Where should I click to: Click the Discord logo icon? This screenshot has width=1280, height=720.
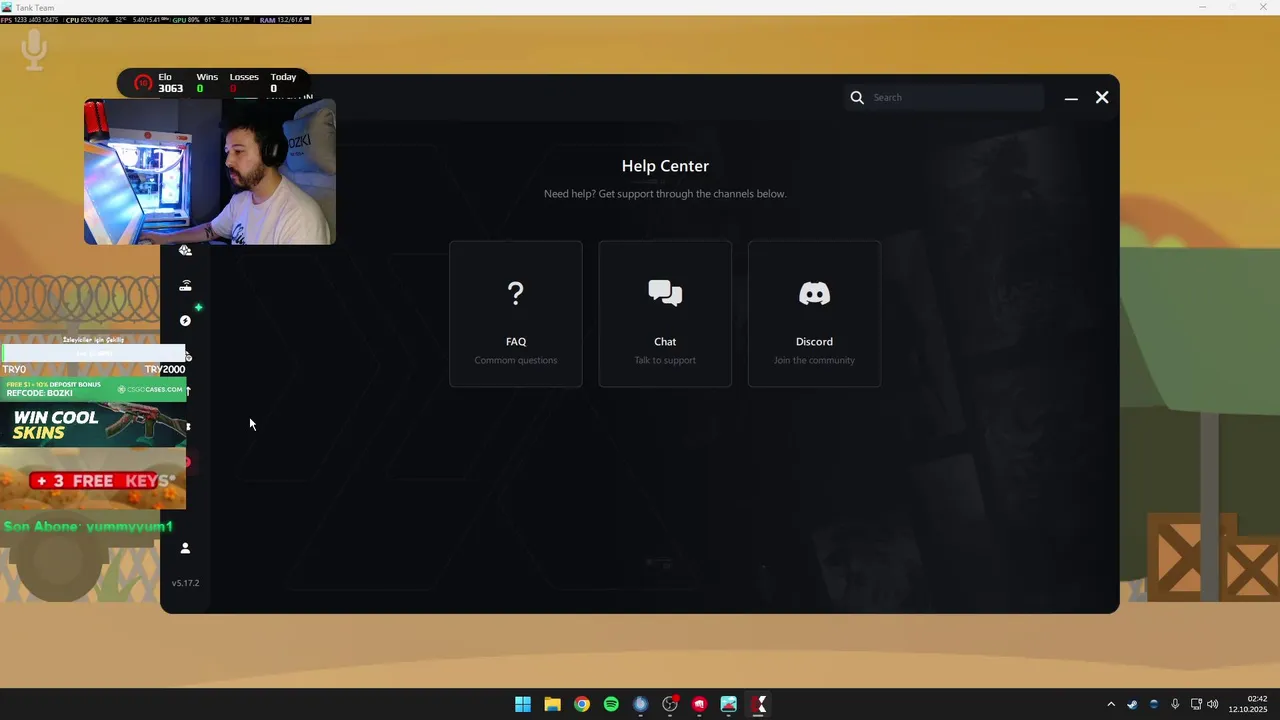(814, 293)
